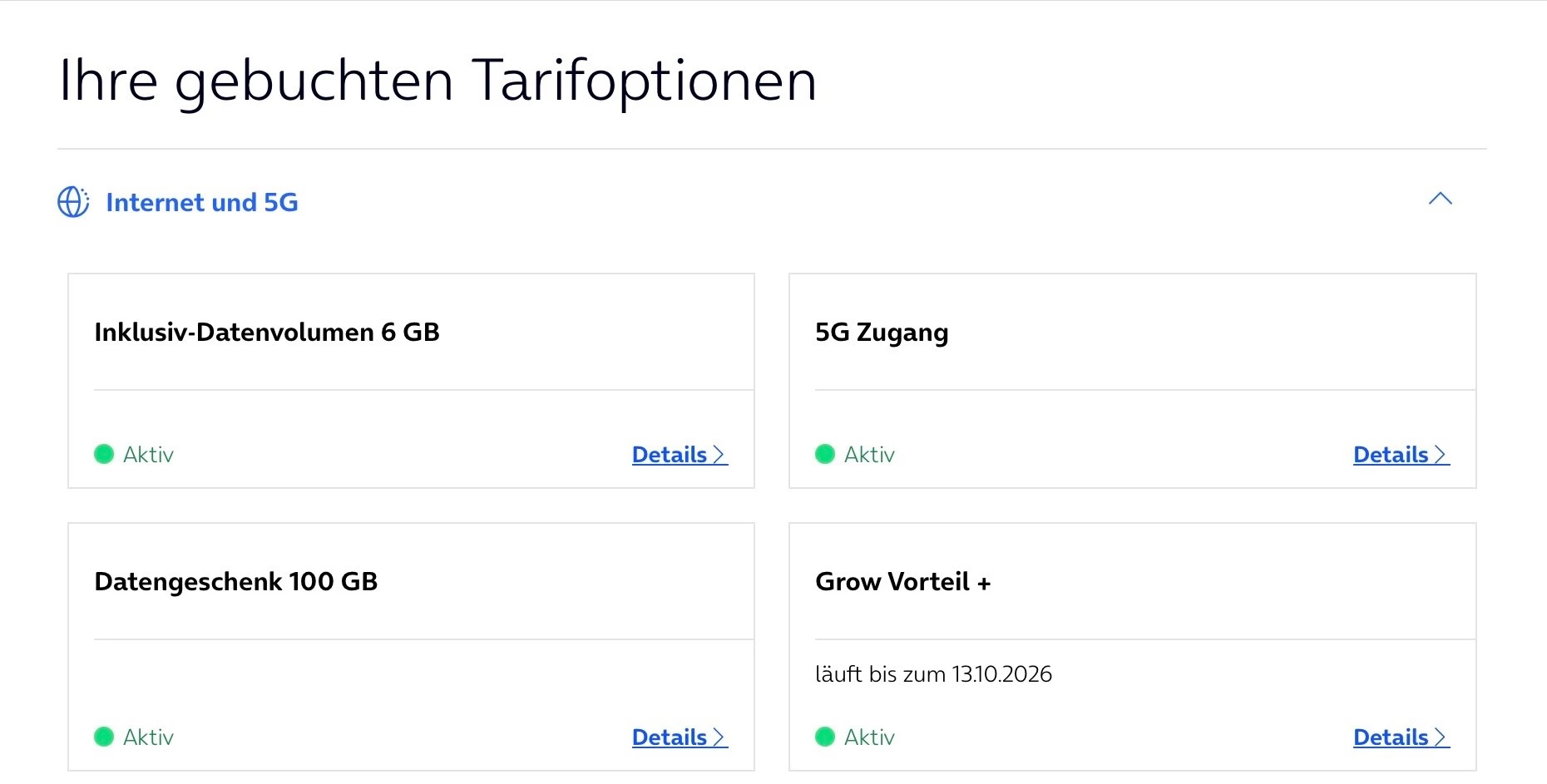The image size is (1547, 784).
Task: Open Details for Datengeschenk 100 GB
Action: click(x=679, y=737)
